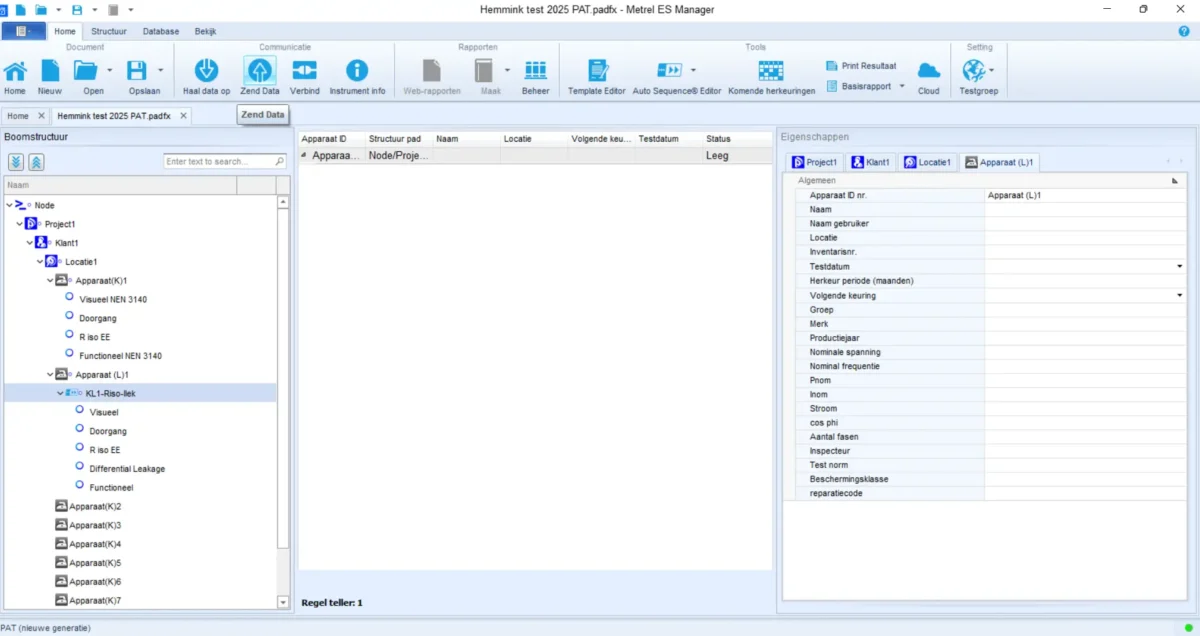Viewport: 1200px width, 636px height.
Task: Open Instrument info
Action: pyautogui.click(x=357, y=72)
